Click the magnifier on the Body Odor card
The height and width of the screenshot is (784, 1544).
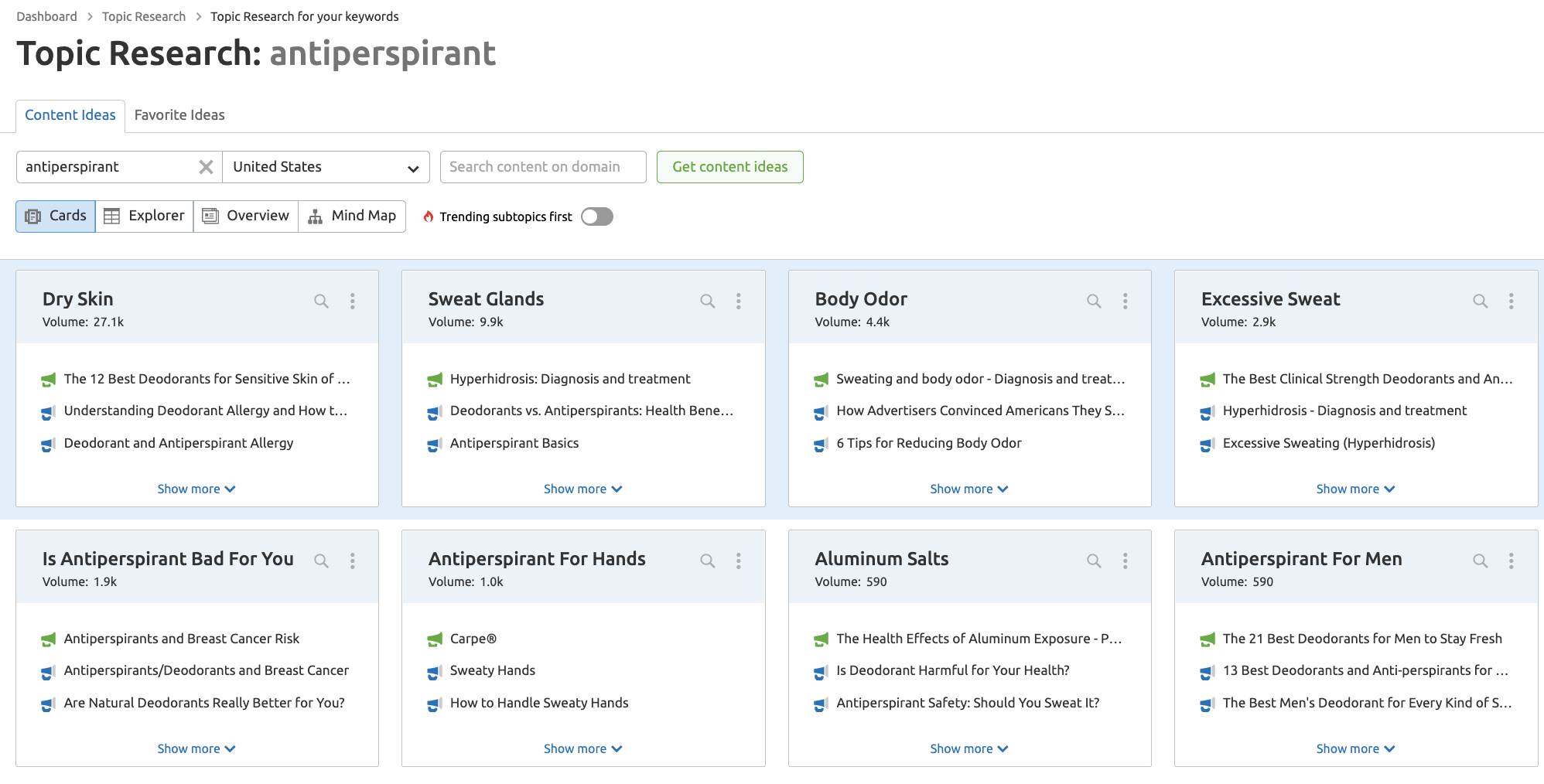(x=1094, y=301)
